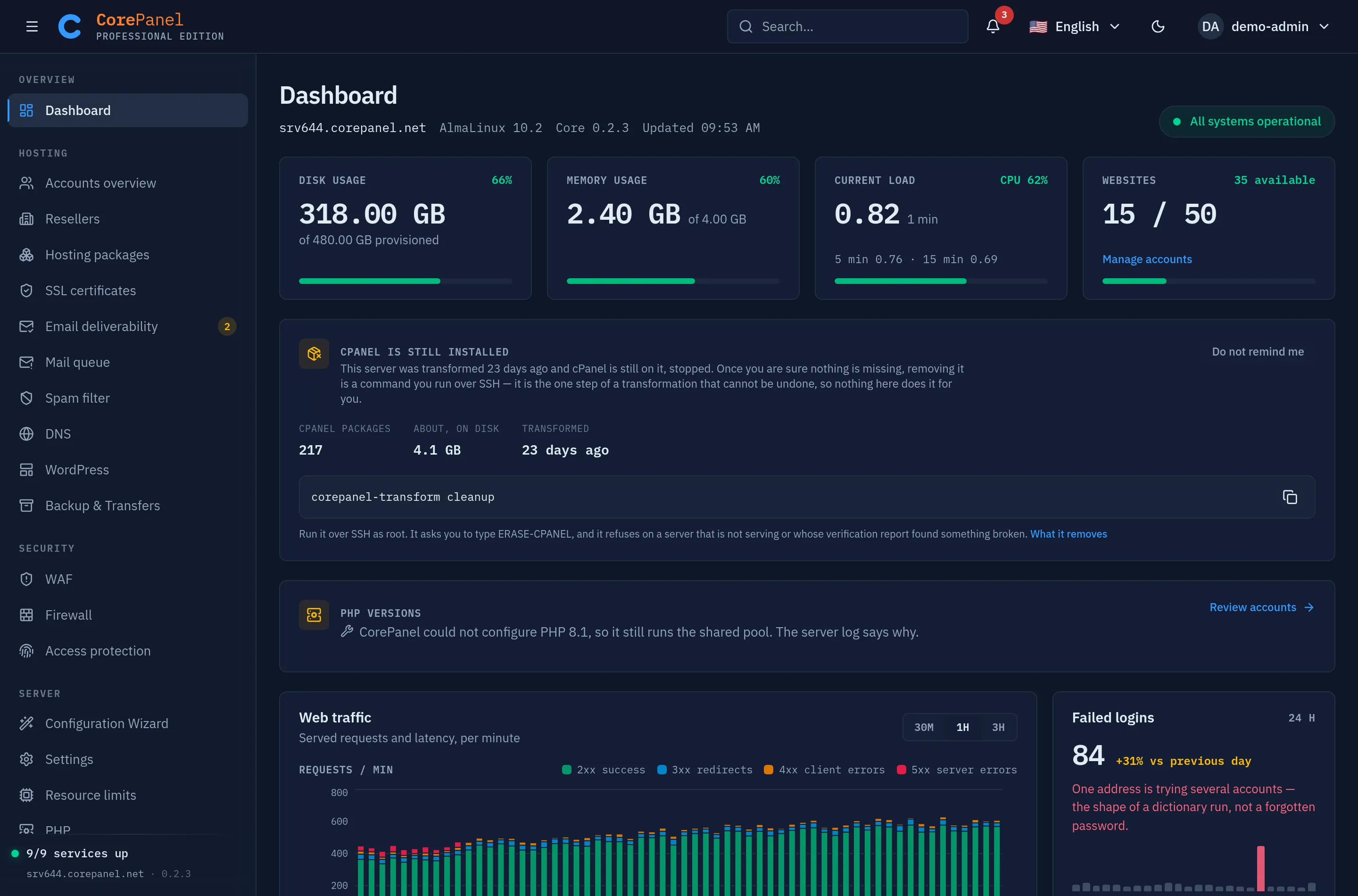Open the notifications bell

[993, 26]
